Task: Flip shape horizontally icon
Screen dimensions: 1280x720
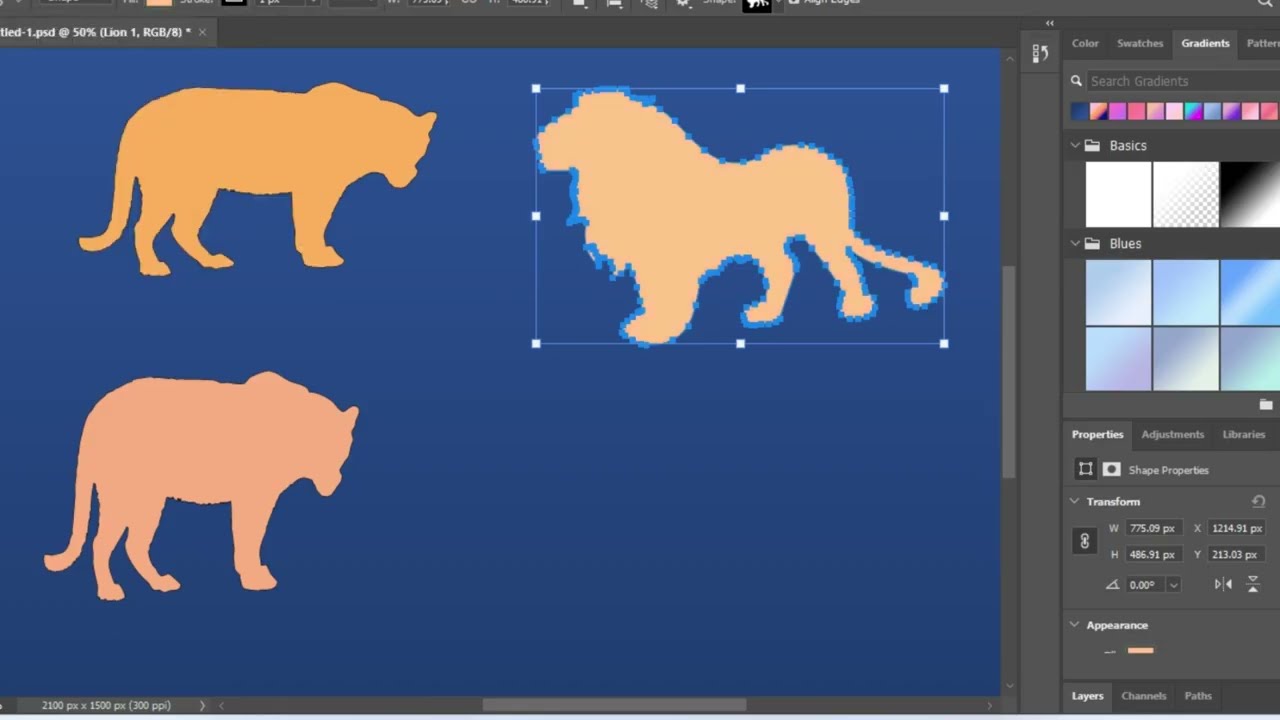Action: [1223, 584]
